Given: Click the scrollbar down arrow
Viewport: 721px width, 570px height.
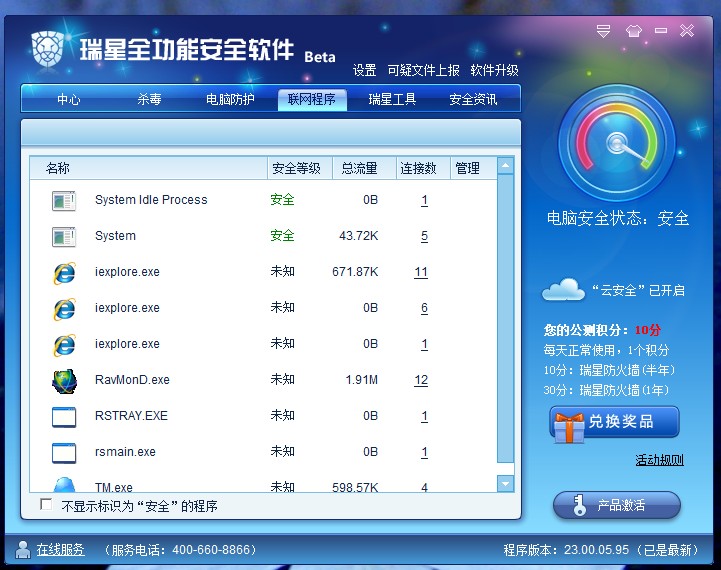Looking at the screenshot, I should point(505,484).
